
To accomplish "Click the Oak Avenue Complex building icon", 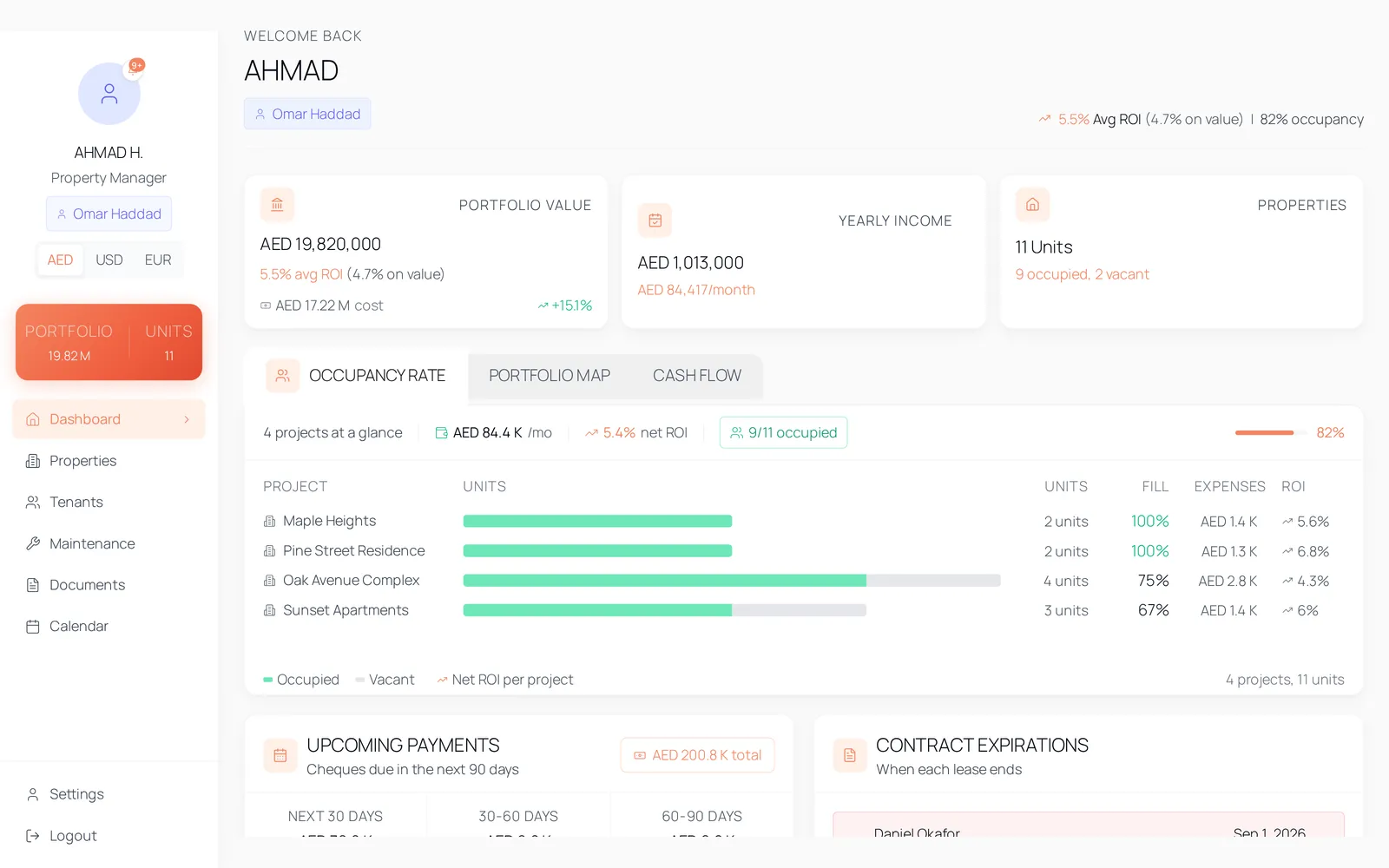I will coord(269,581).
